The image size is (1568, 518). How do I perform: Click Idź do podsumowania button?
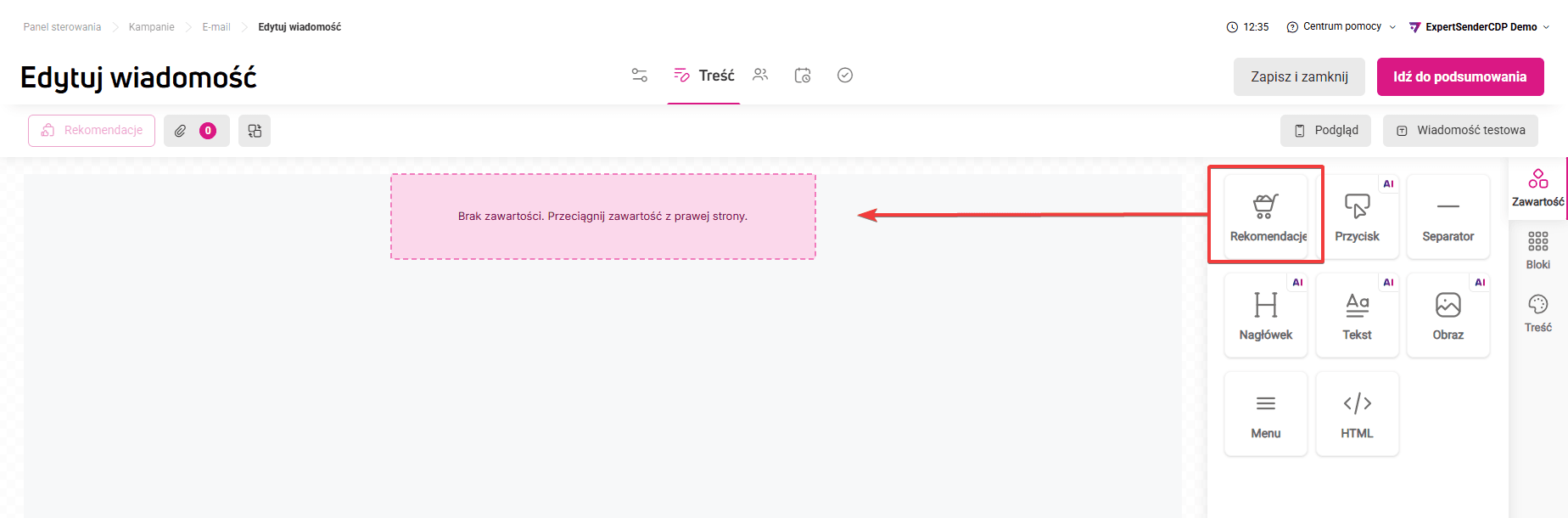pos(1460,76)
